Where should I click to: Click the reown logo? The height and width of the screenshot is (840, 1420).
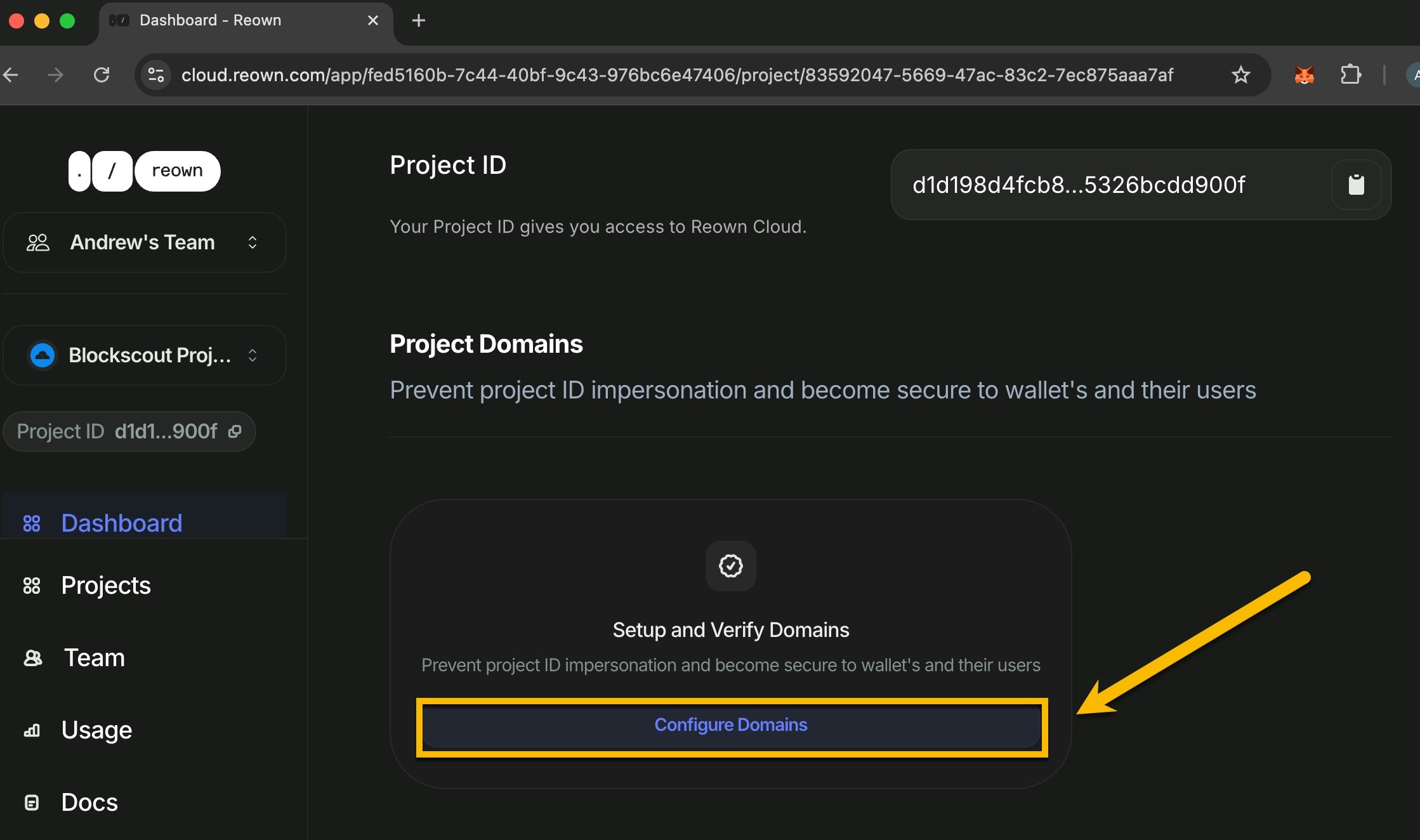point(144,171)
